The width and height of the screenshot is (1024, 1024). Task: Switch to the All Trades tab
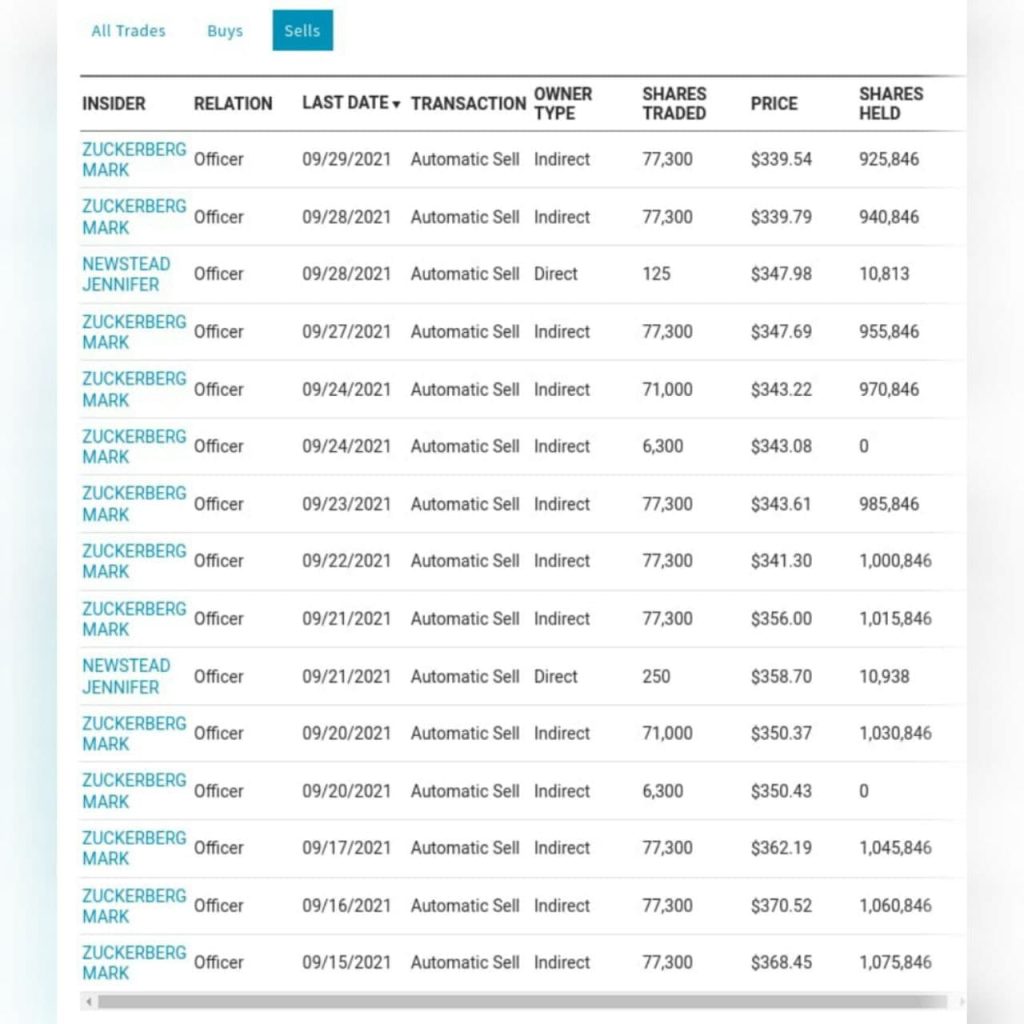click(128, 31)
